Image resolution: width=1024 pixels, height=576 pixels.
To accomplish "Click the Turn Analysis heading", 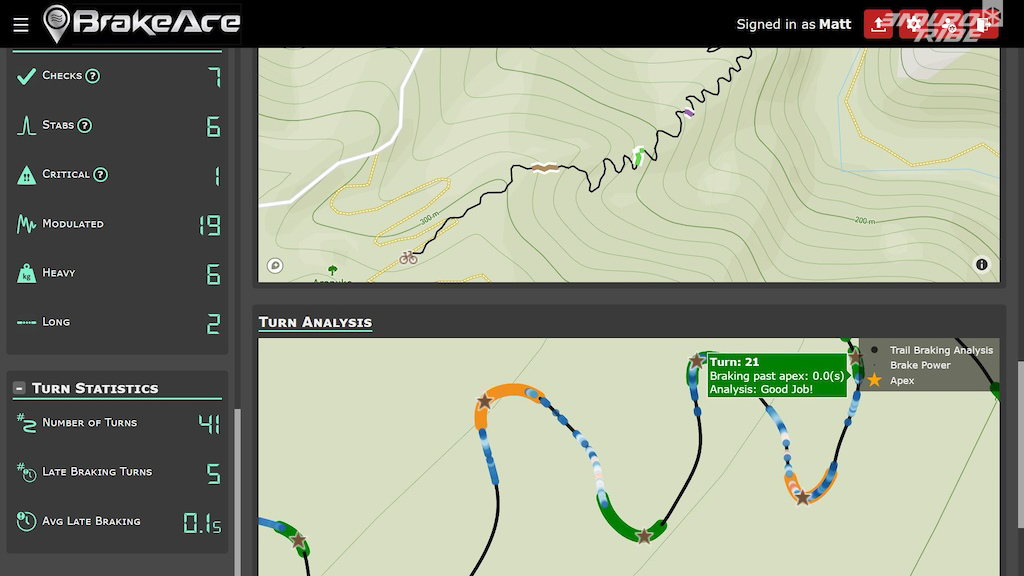I will [315, 322].
